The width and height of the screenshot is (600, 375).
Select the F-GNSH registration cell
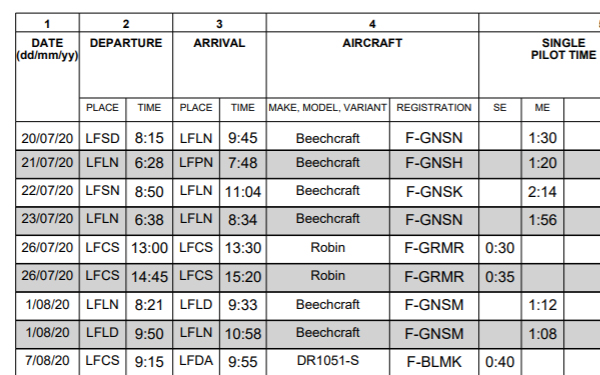tap(434, 165)
